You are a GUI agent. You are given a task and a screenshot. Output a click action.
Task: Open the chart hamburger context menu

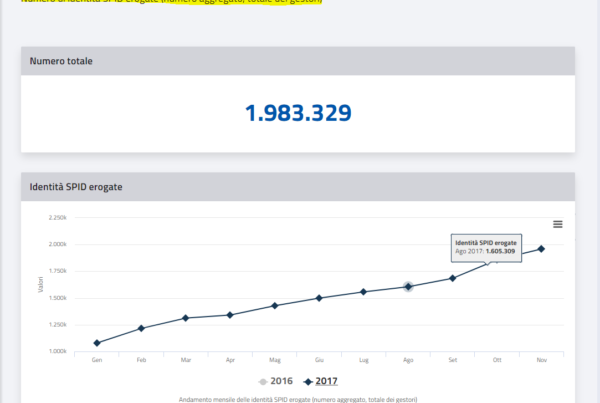(x=557, y=224)
